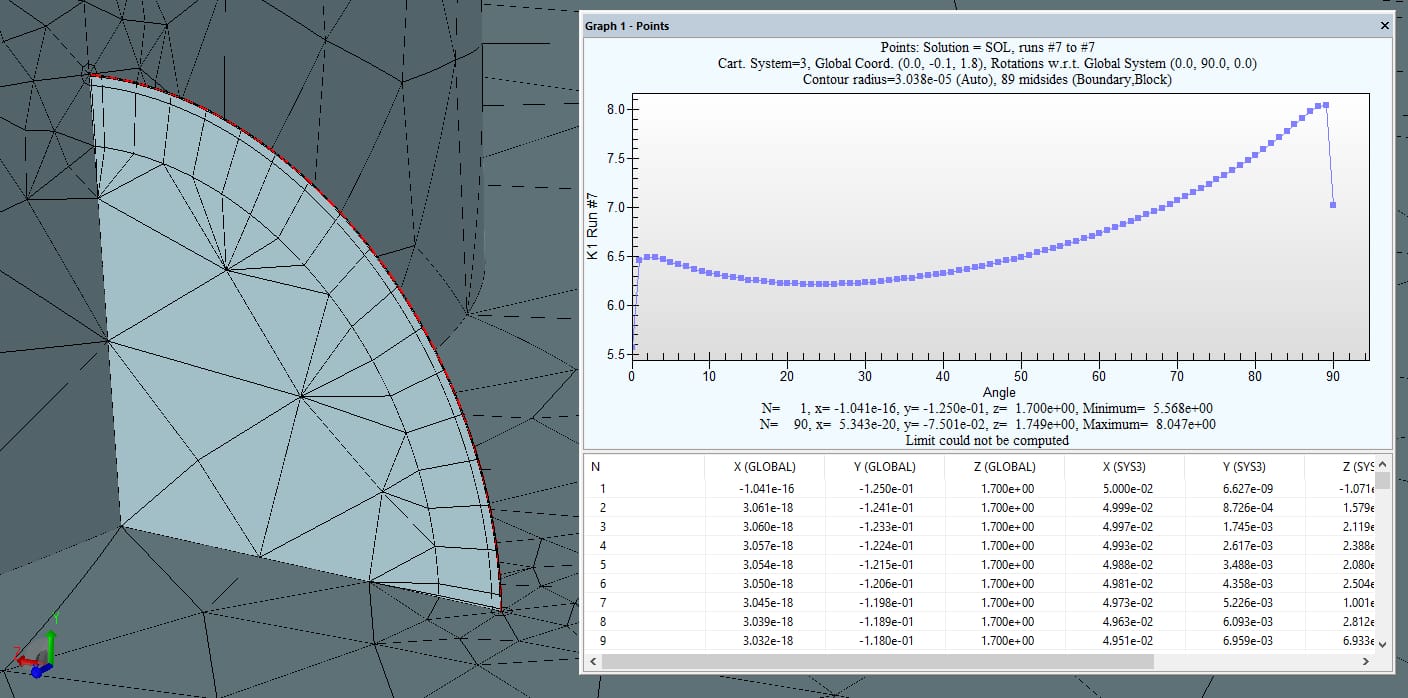Viewport: 1408px width, 698px height.
Task: Click the Y (SYS3) column header
Action: click(x=1244, y=466)
